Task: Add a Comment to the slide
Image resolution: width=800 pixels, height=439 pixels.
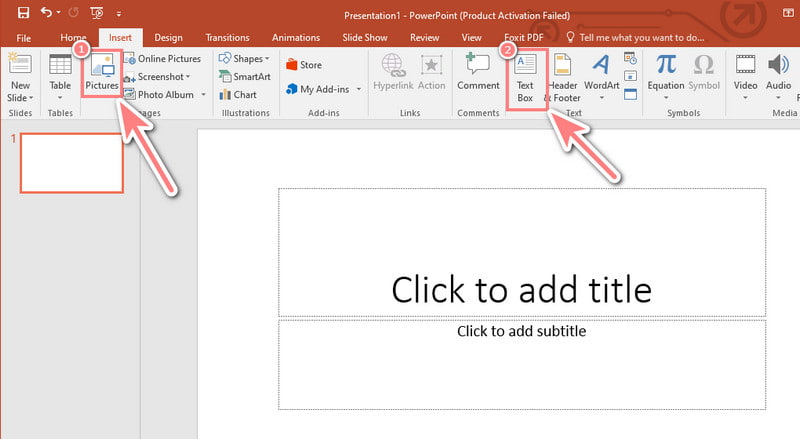Action: (x=478, y=73)
